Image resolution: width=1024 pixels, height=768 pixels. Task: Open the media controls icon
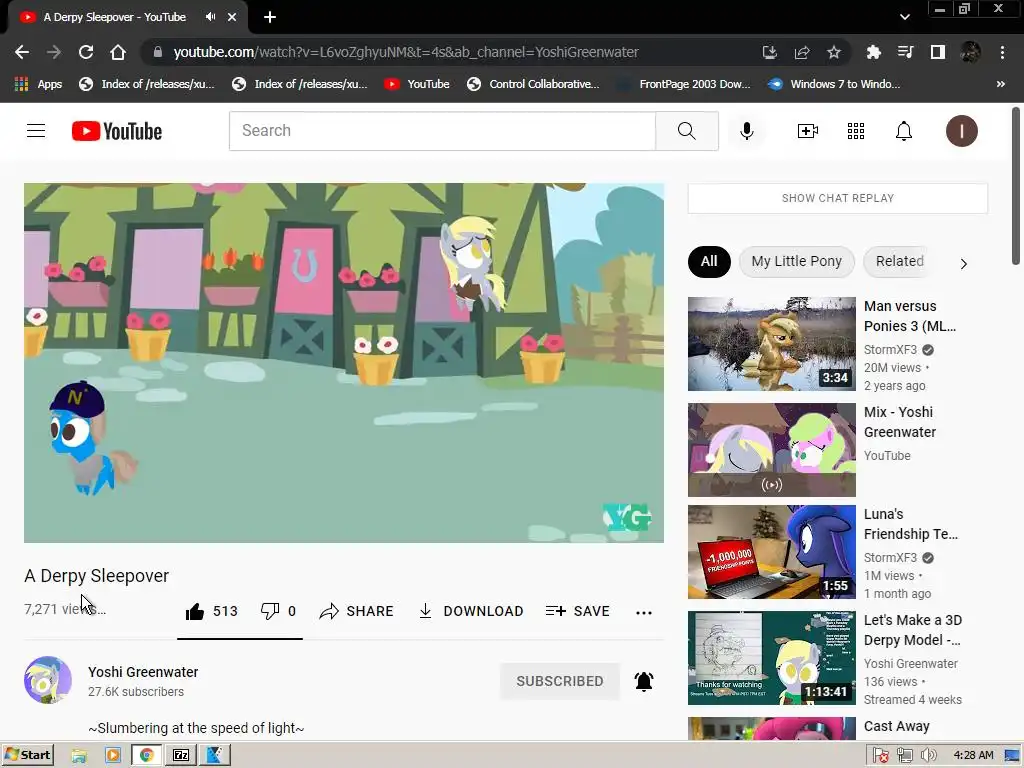905,52
